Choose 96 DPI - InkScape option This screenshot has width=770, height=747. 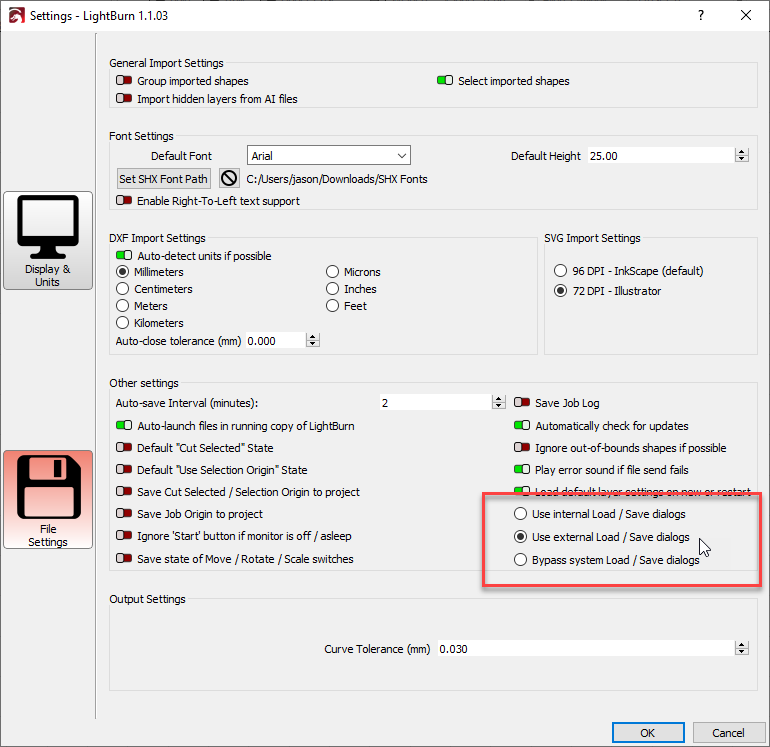[560, 271]
